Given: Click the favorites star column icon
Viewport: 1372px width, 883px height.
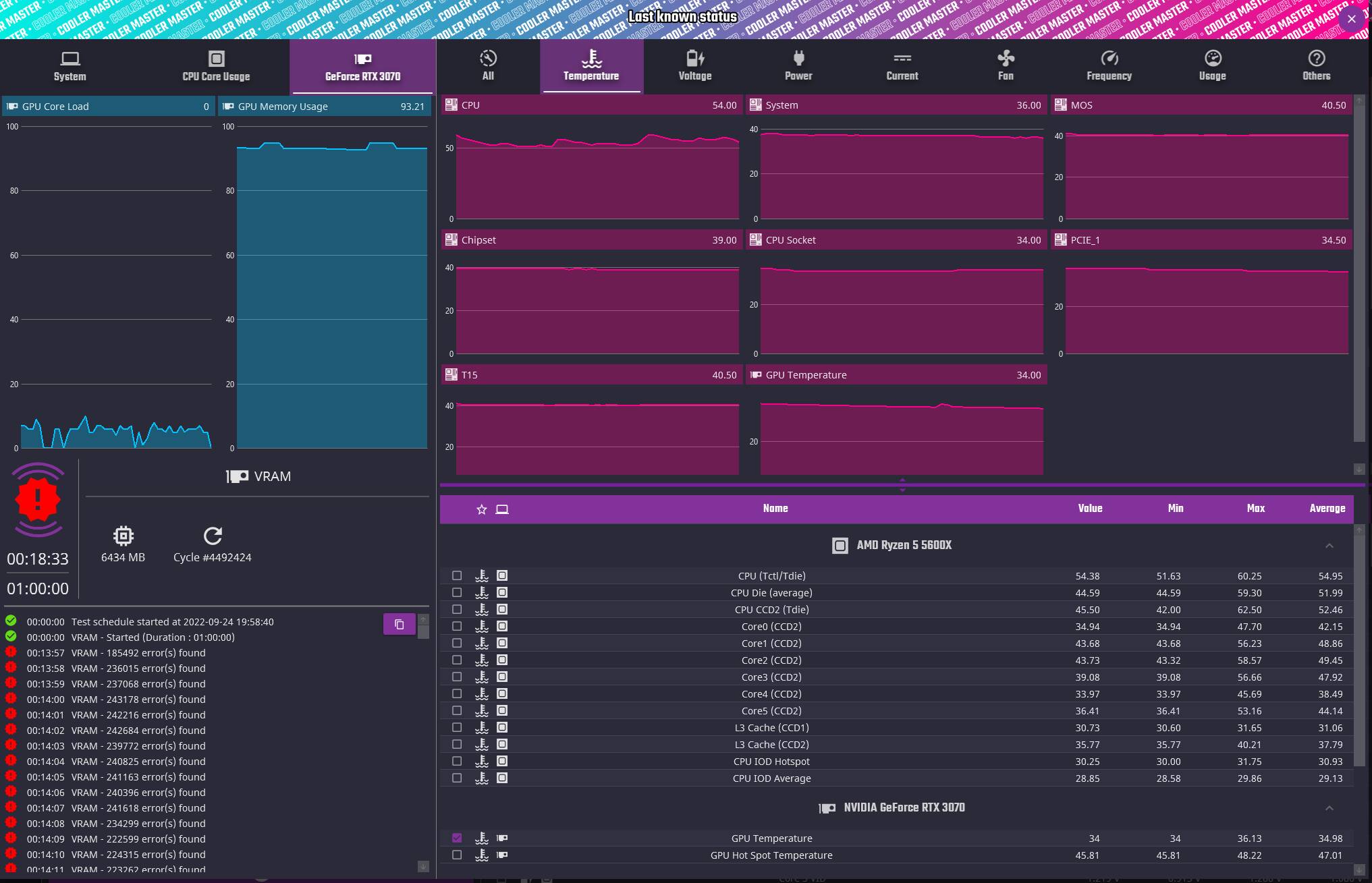Looking at the screenshot, I should [481, 509].
